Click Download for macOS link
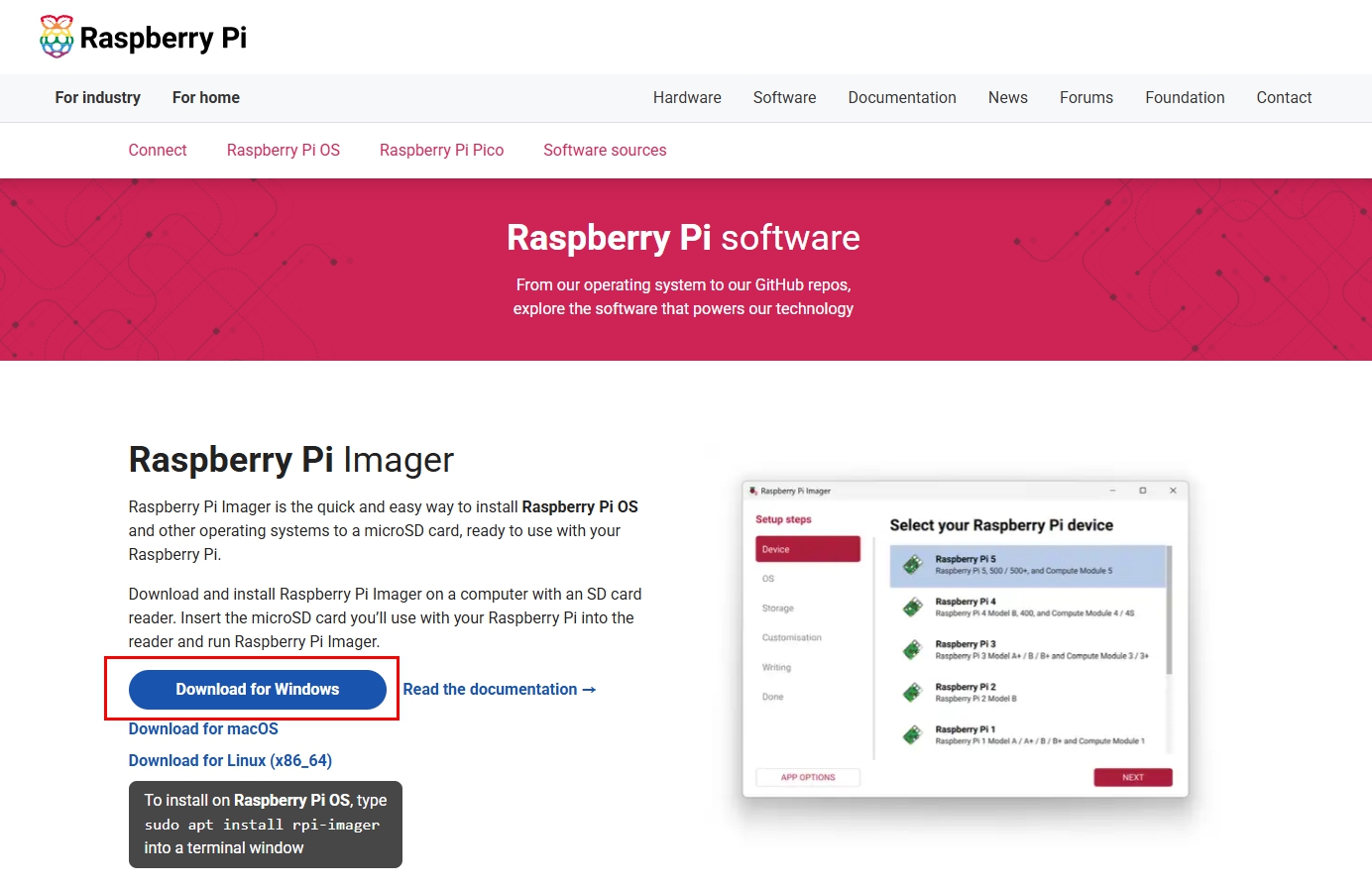Screen dimensions: 1372x887 point(203,728)
